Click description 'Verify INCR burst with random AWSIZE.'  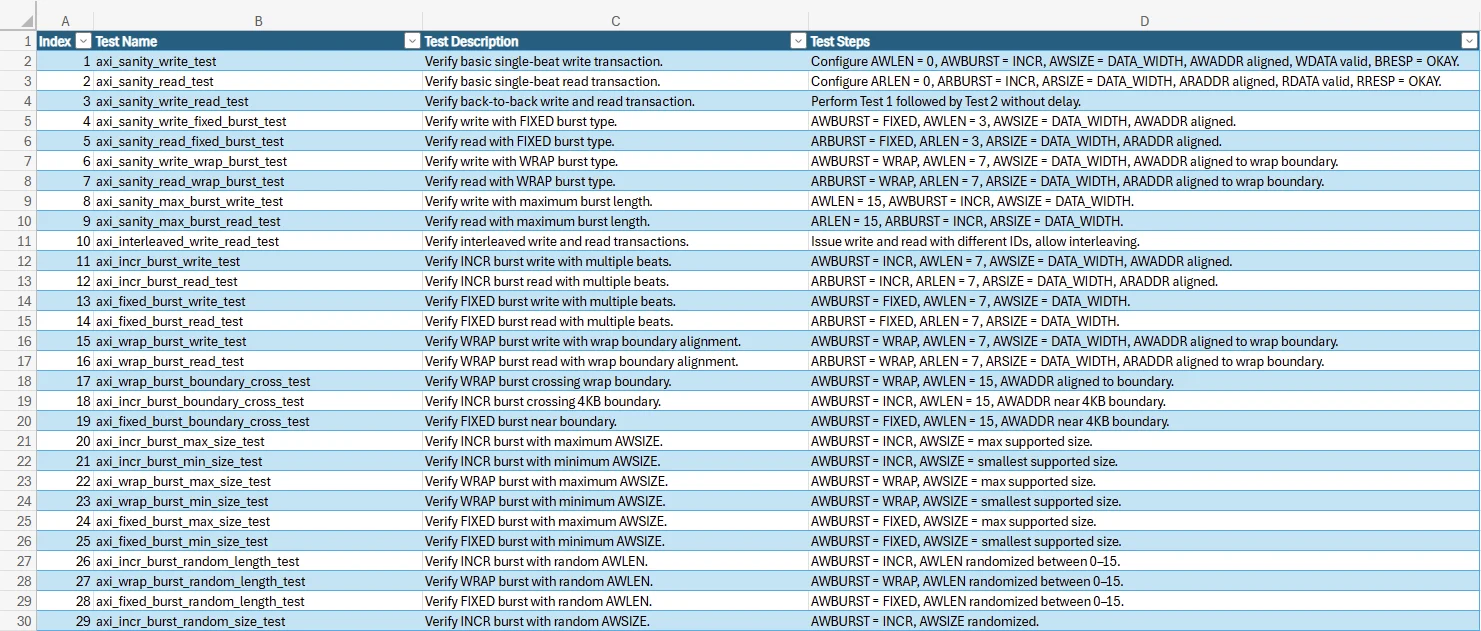pos(537,621)
